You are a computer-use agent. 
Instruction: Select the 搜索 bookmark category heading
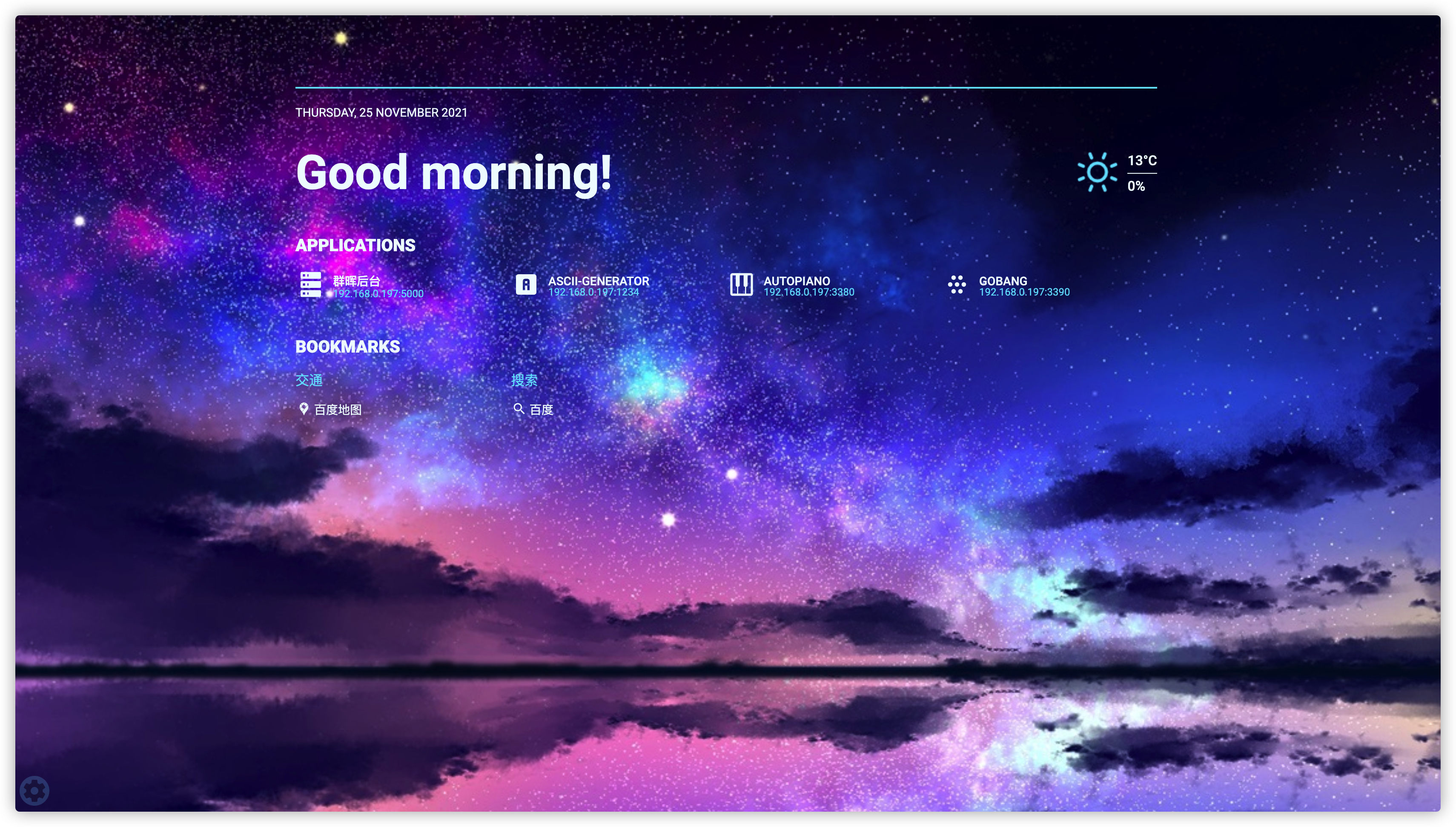524,380
